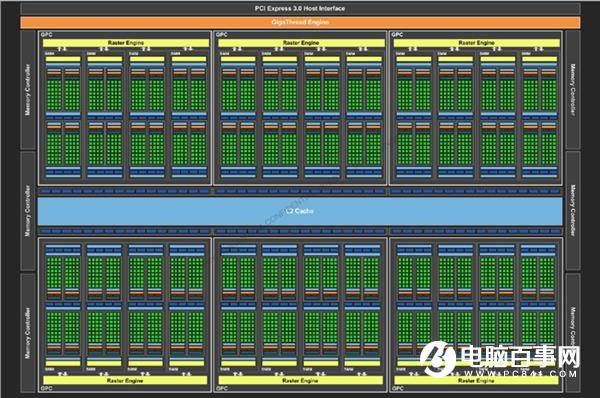Click the middle Memory Controller on the left side

[x=28, y=211]
